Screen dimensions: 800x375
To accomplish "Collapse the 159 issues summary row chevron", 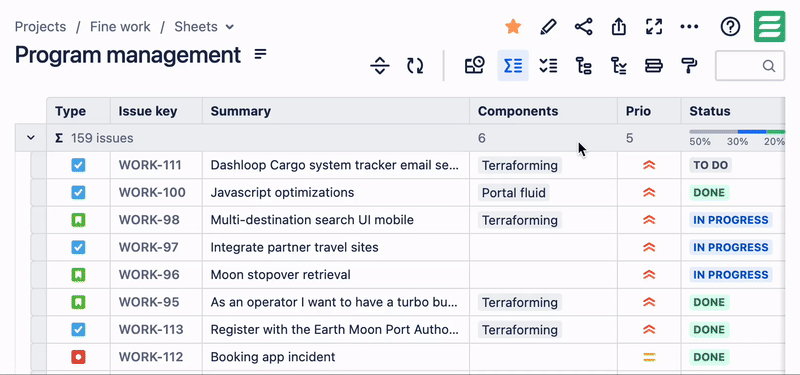I will (31, 138).
